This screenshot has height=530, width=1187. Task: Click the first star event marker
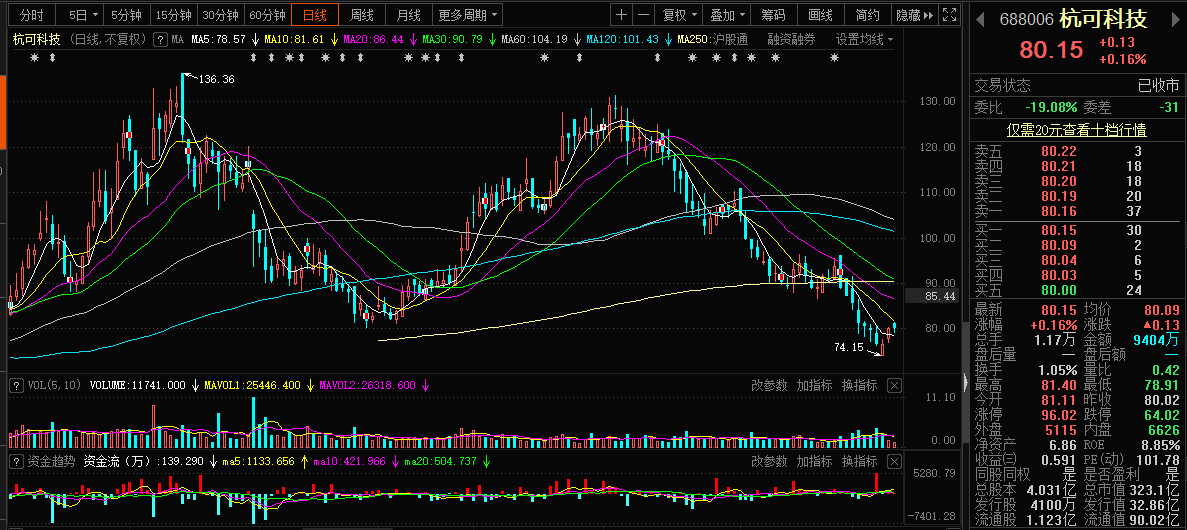click(35, 58)
